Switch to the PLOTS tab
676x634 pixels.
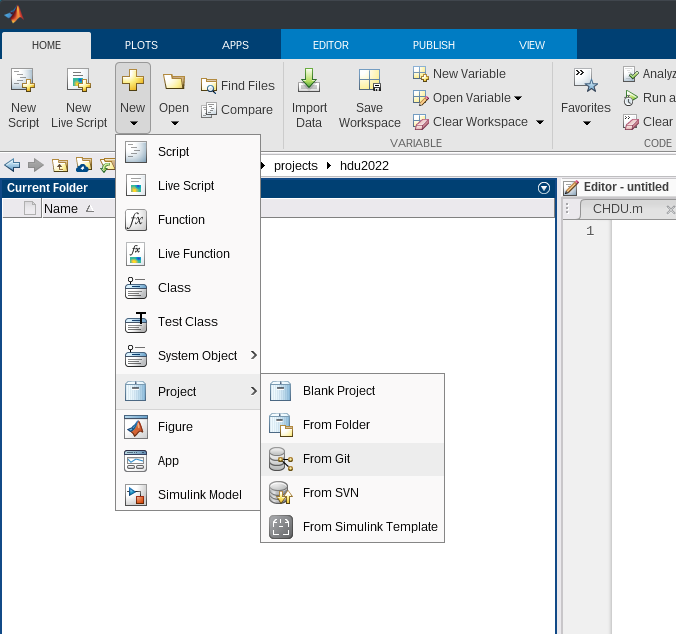tap(141, 45)
